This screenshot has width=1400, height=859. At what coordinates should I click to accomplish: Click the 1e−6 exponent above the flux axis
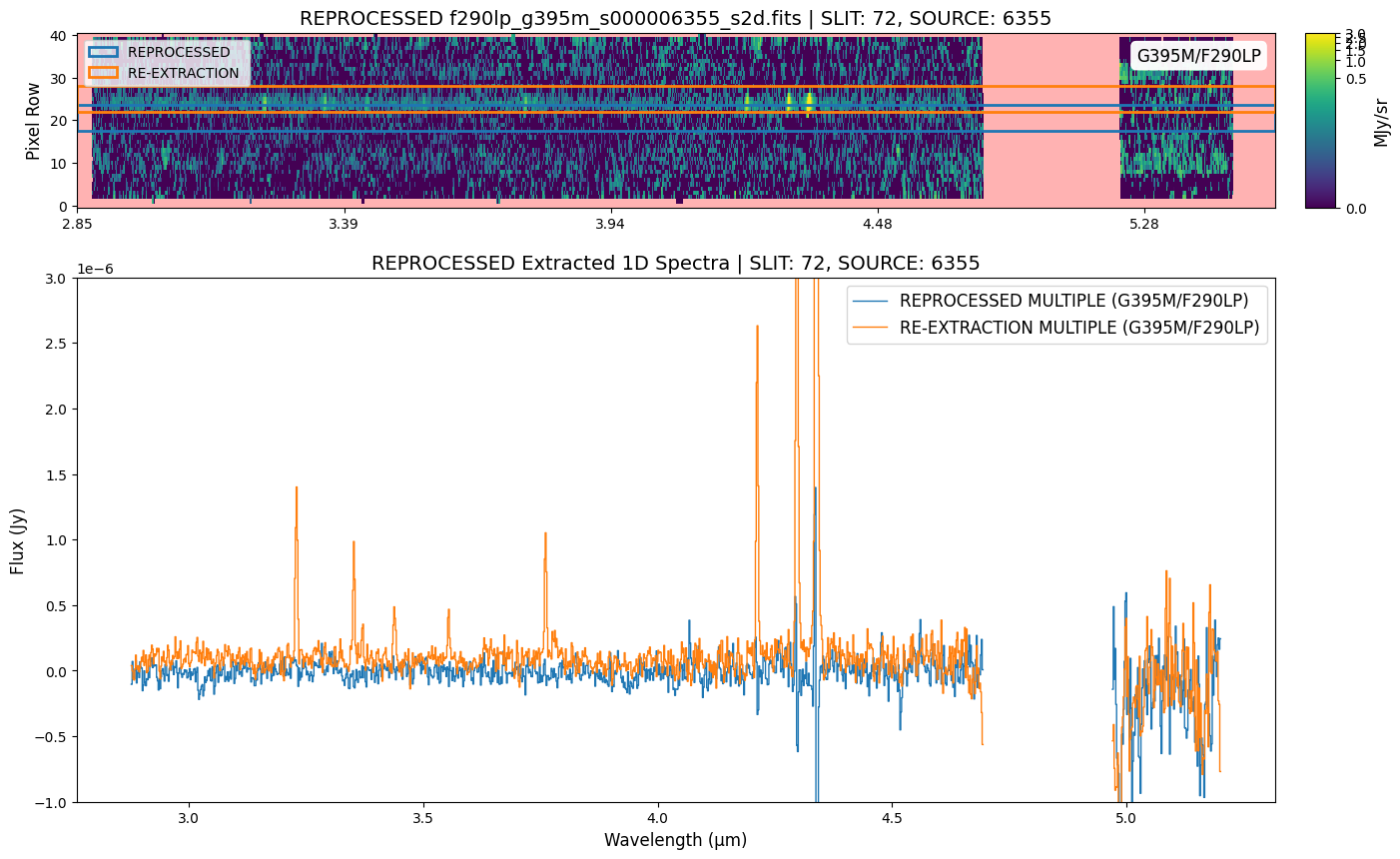click(x=98, y=270)
